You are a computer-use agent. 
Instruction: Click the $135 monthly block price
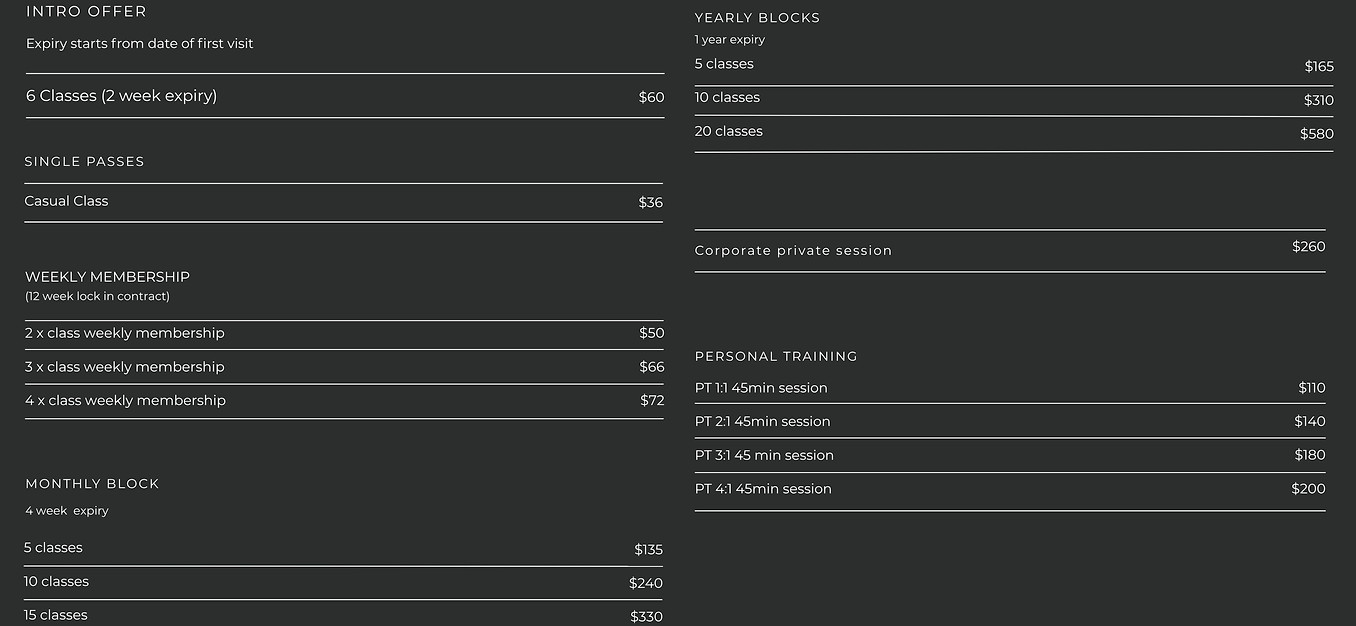648,550
